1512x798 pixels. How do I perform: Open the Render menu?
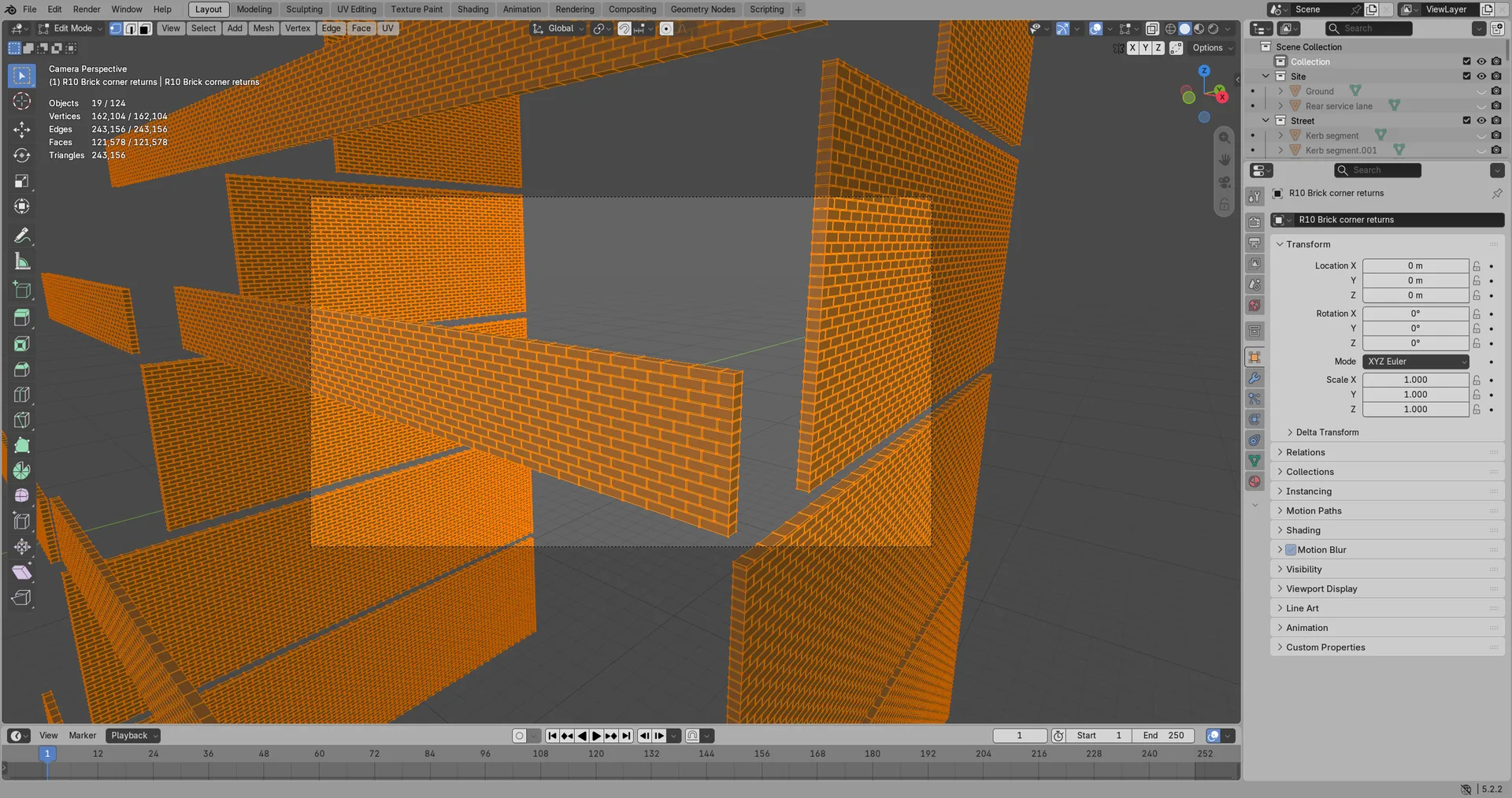pos(87,9)
